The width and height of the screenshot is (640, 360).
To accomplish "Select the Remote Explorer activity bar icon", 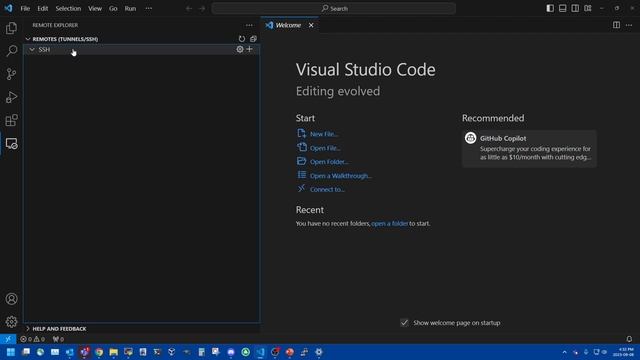I will (11, 143).
